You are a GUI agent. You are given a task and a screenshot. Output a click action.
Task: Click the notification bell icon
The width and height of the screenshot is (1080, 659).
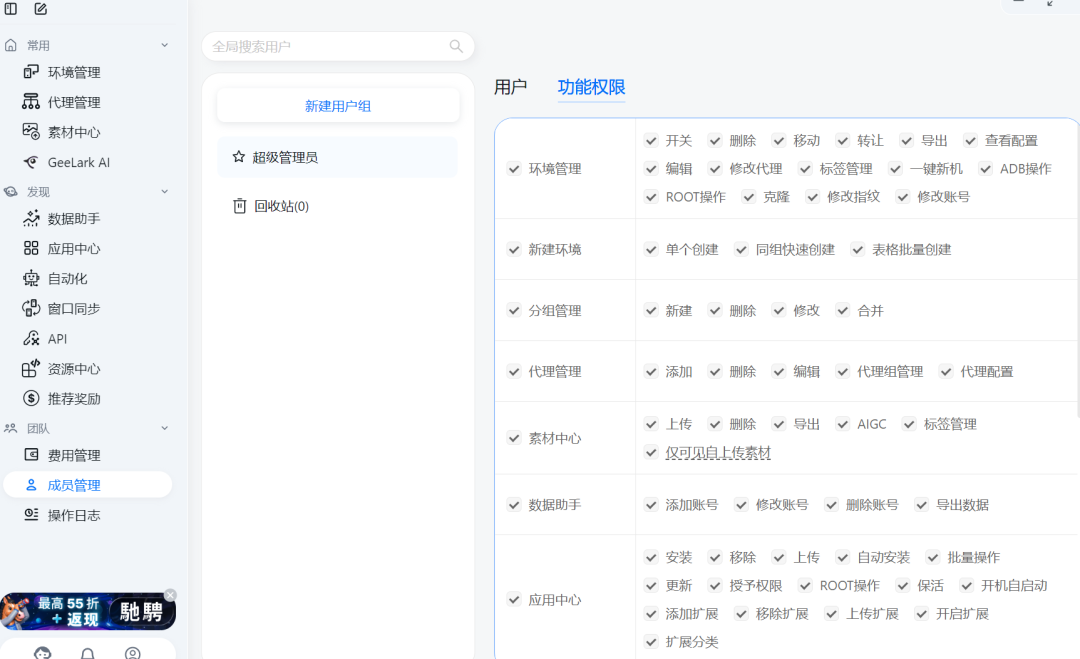click(87, 652)
